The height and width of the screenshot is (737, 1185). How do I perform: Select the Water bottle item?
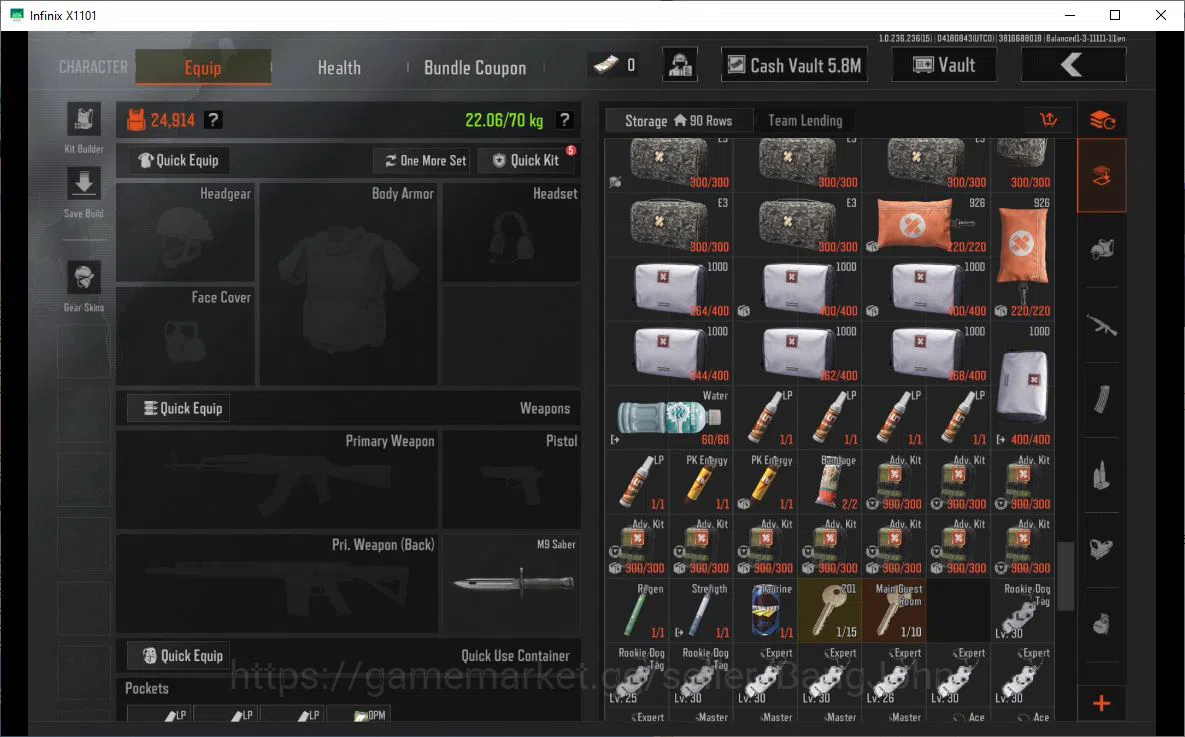coord(669,417)
